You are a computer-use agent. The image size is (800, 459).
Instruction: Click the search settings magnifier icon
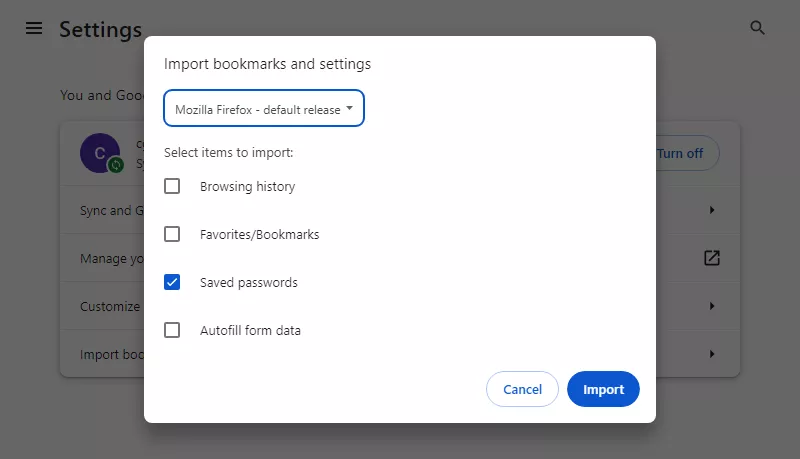tap(757, 28)
